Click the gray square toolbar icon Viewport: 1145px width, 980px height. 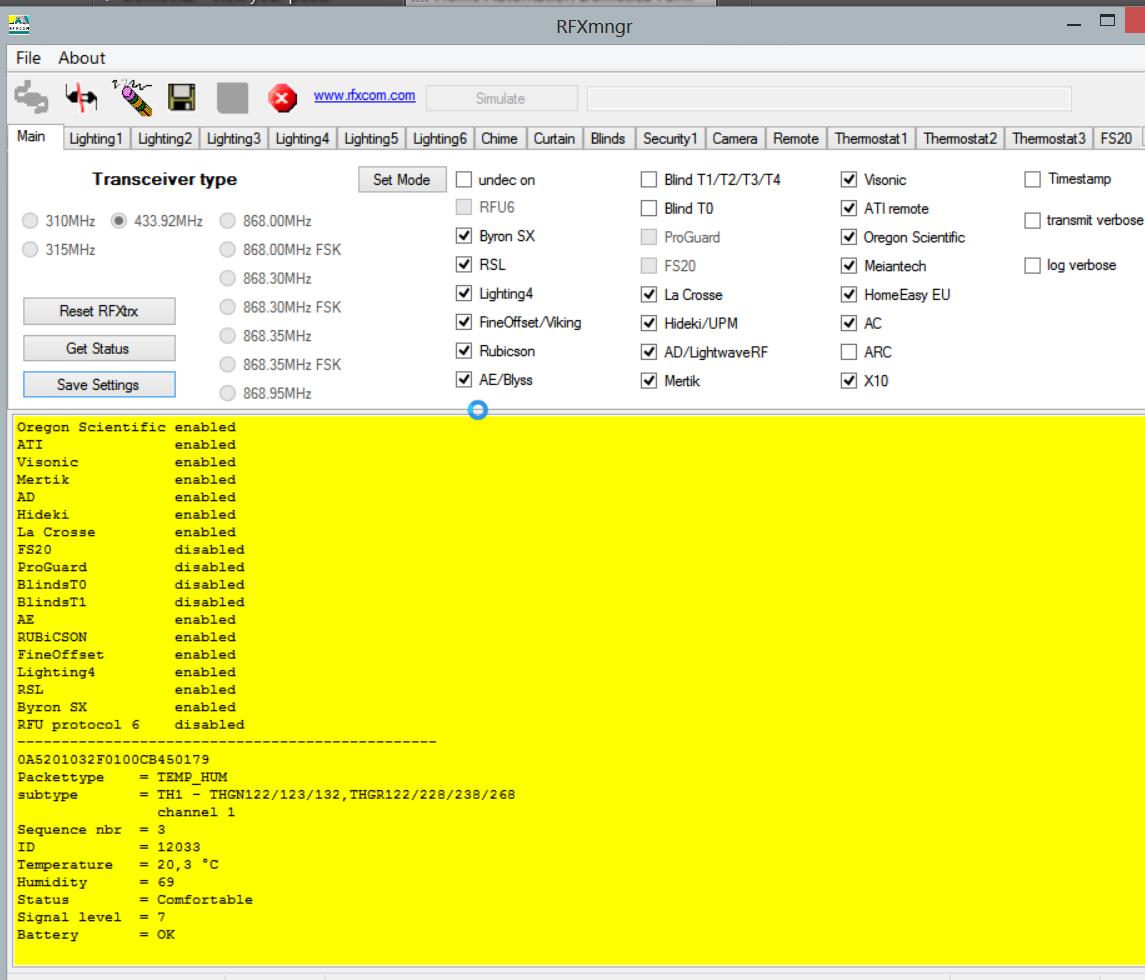(x=232, y=98)
